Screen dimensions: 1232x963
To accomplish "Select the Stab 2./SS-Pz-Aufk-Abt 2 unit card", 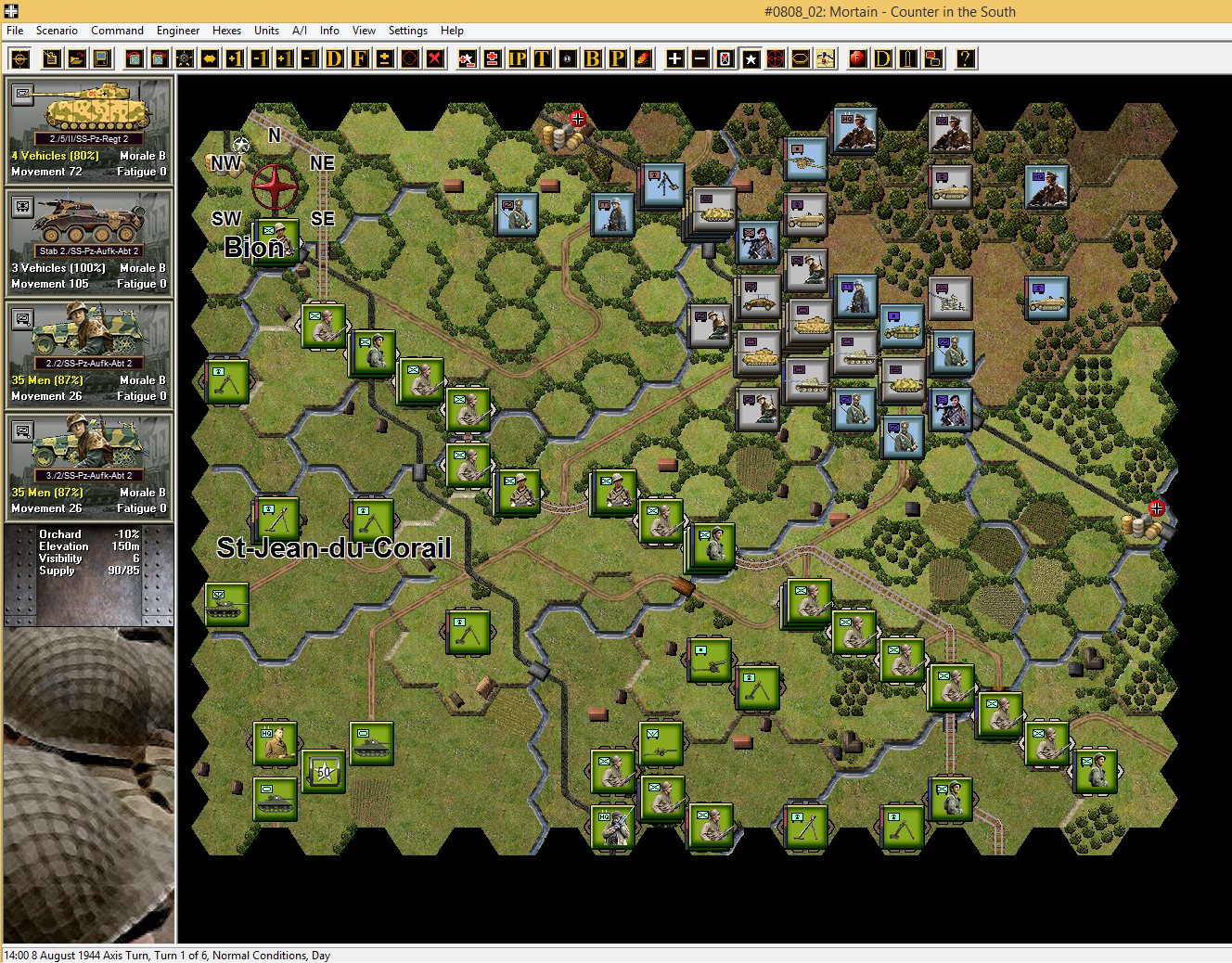I will click(89, 242).
